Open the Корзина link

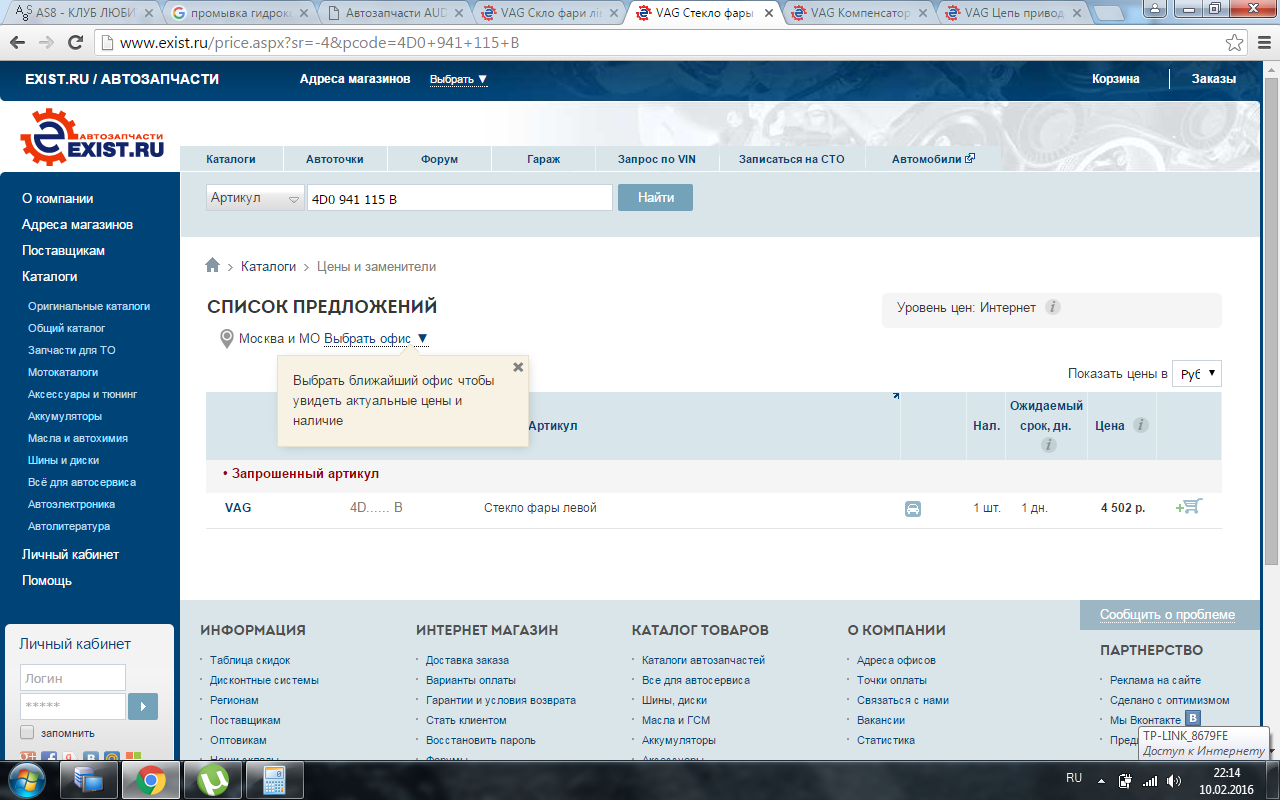[1115, 79]
